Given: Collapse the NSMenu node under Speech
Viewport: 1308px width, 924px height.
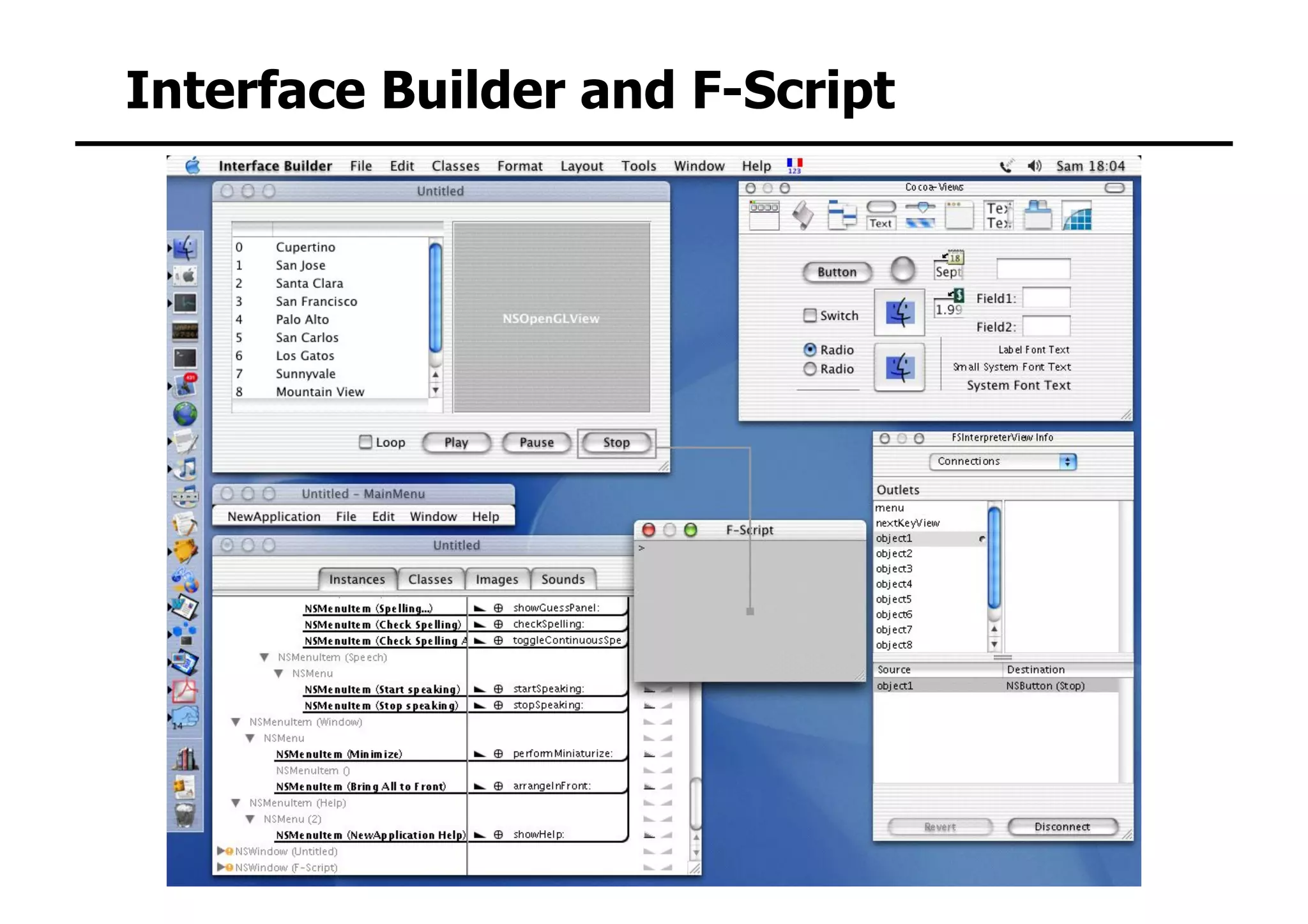Looking at the screenshot, I should (278, 673).
